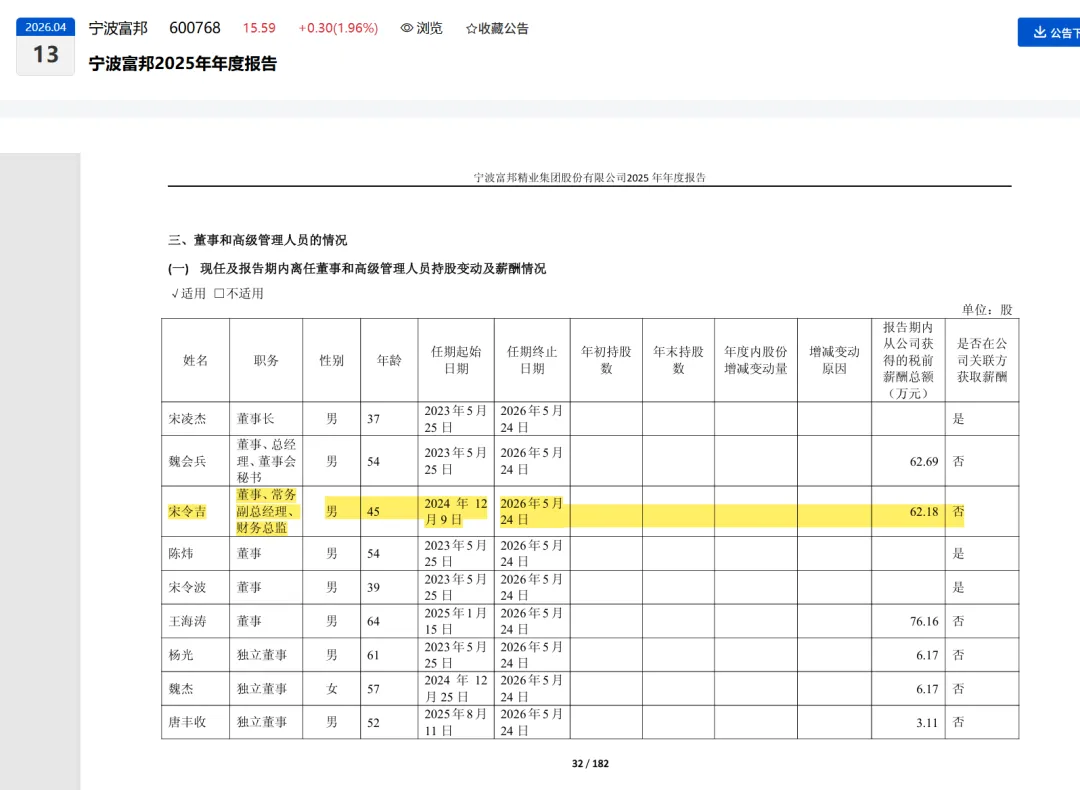Click the date badge showing 13

tap(45, 55)
